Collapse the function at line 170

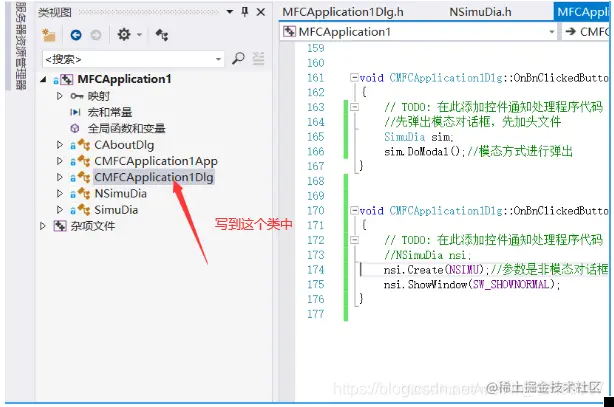354,210
